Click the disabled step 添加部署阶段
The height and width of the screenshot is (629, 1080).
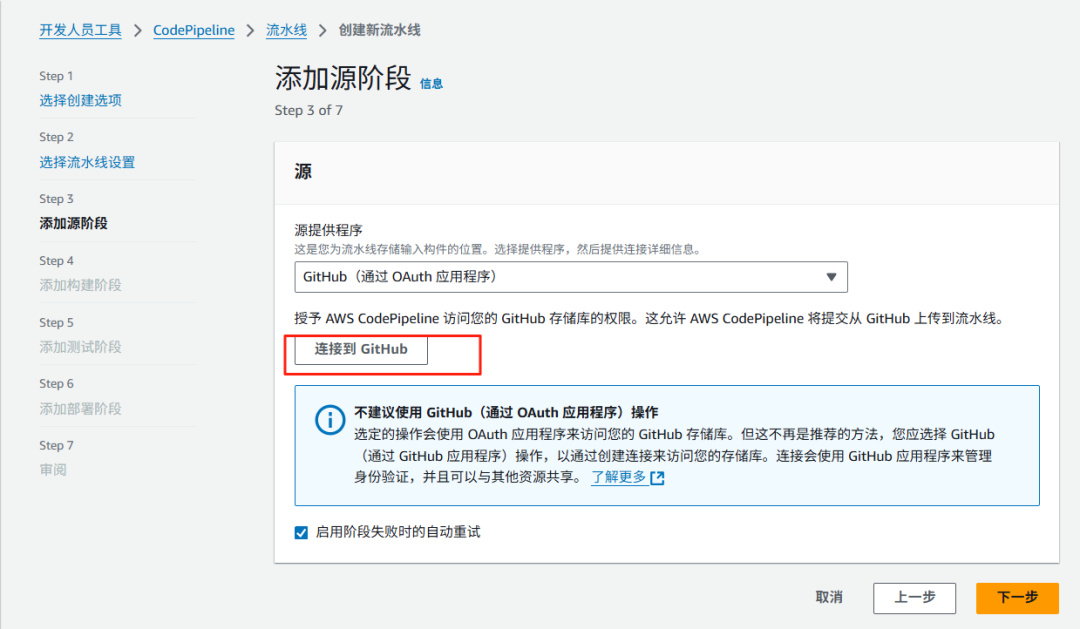click(x=81, y=409)
